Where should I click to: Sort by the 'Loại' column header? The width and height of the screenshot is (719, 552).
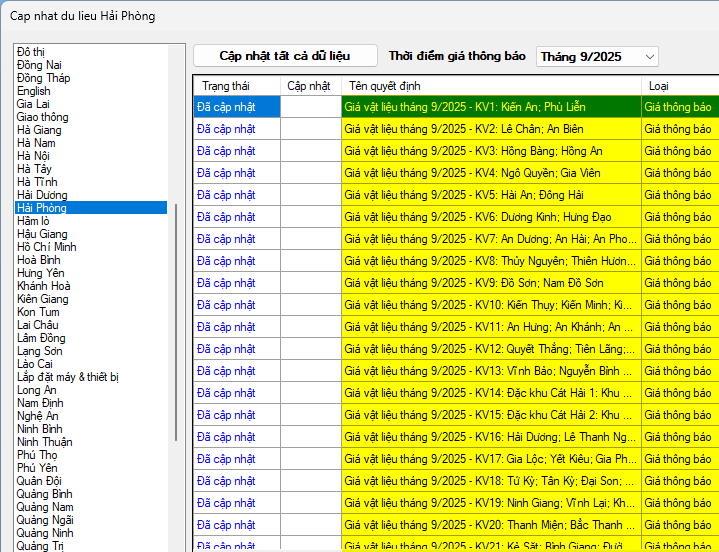(x=660, y=86)
